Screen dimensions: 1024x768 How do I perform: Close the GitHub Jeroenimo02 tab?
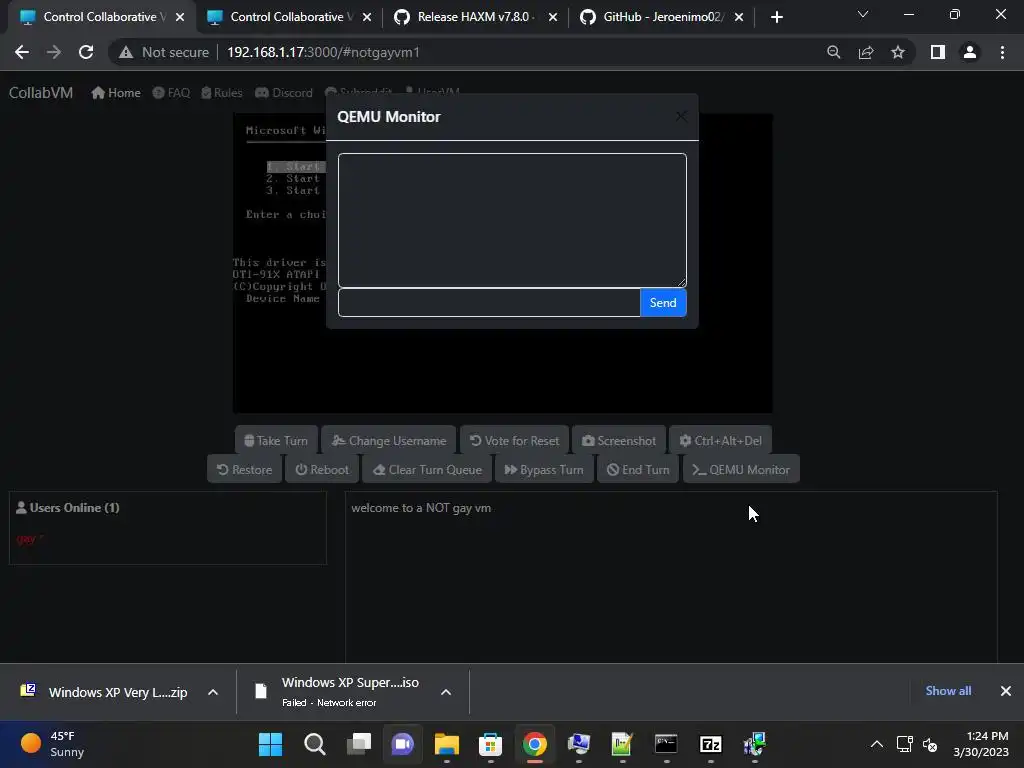[x=739, y=17]
